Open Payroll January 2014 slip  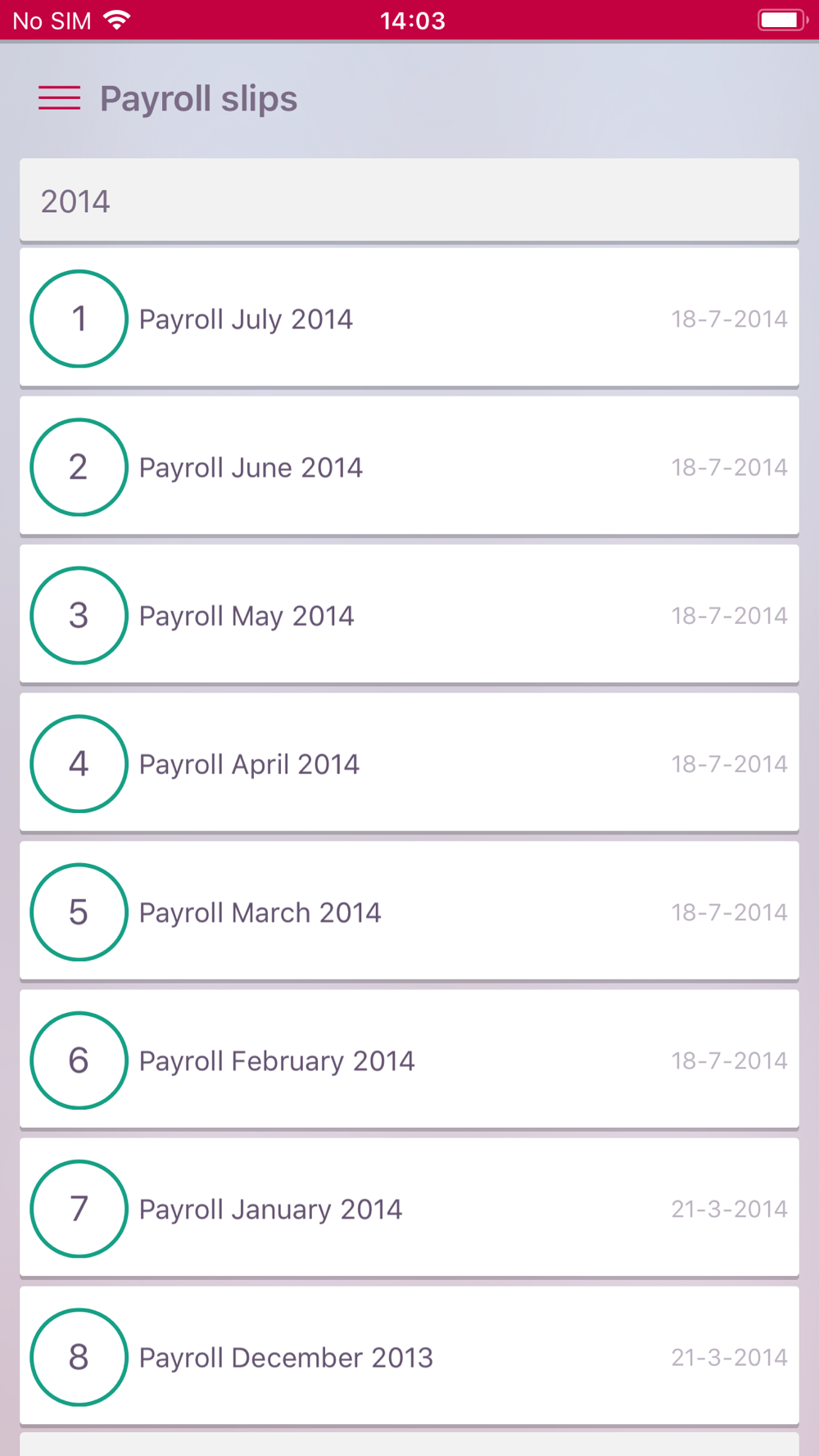coord(270,1208)
